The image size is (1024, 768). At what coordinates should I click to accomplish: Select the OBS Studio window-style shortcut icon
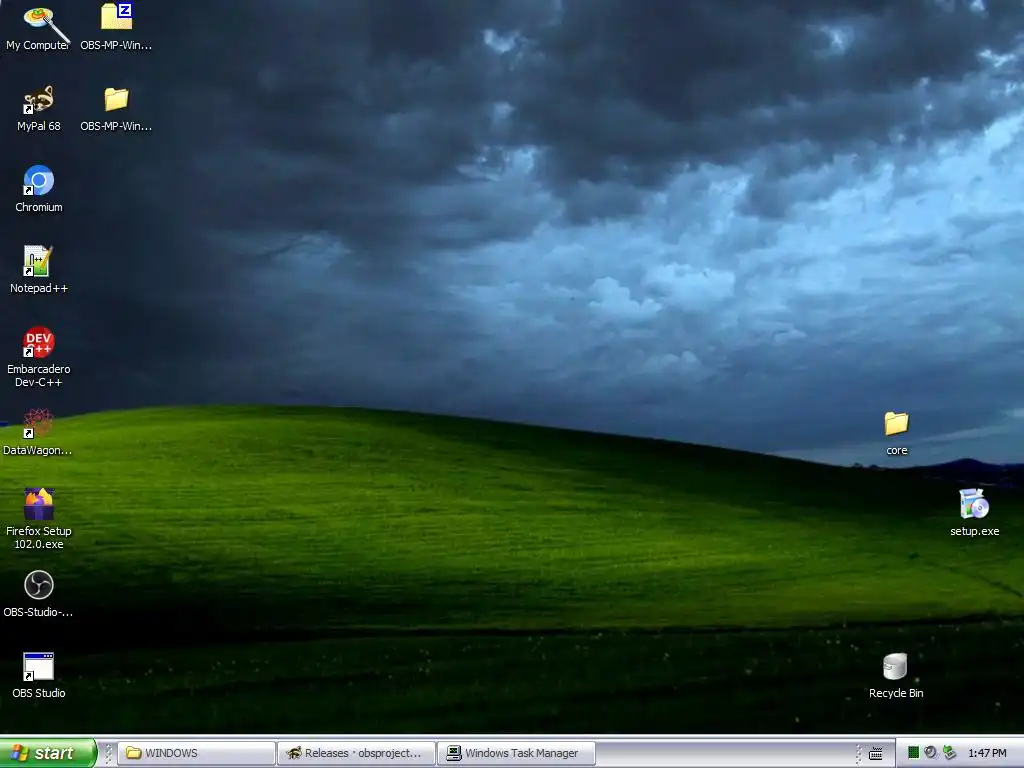coord(39,666)
